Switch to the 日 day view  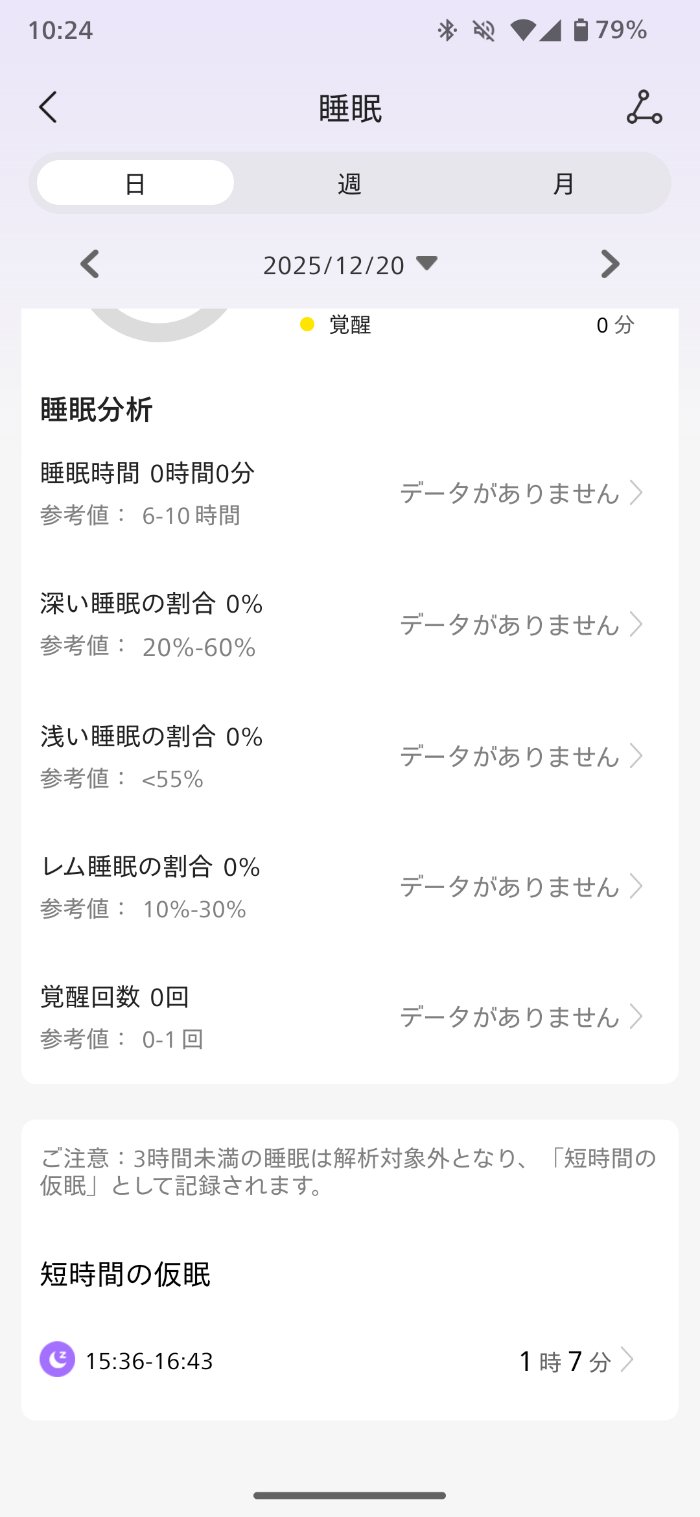135,184
